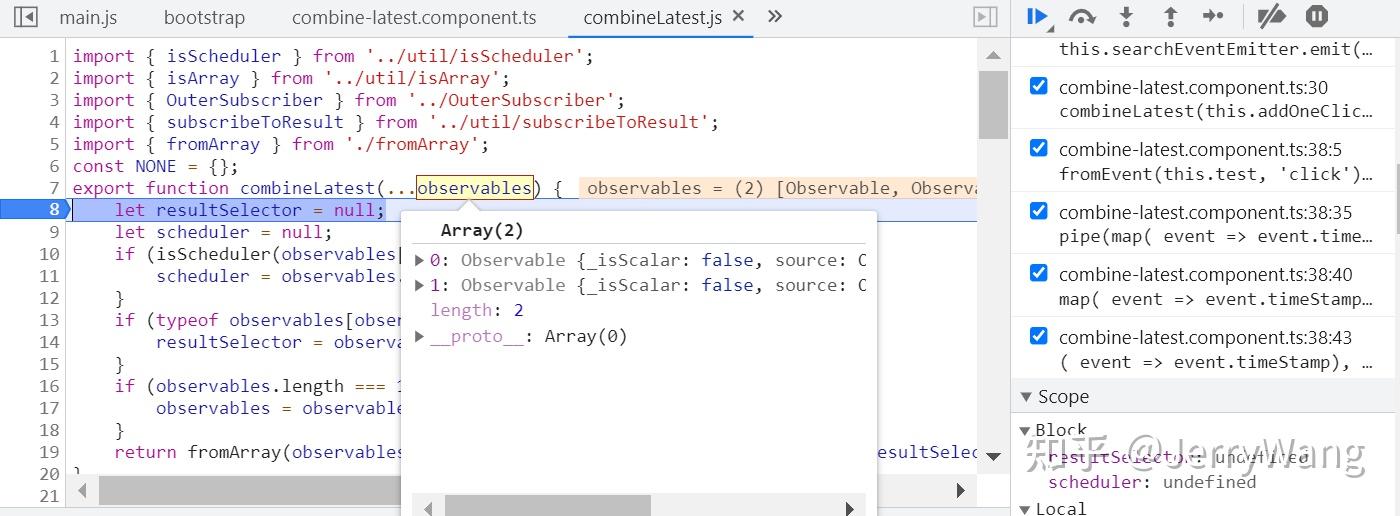1400x516 pixels.
Task: Uncheck breakpoint combine-latest.component.ts:38:40
Action: 1039,273
